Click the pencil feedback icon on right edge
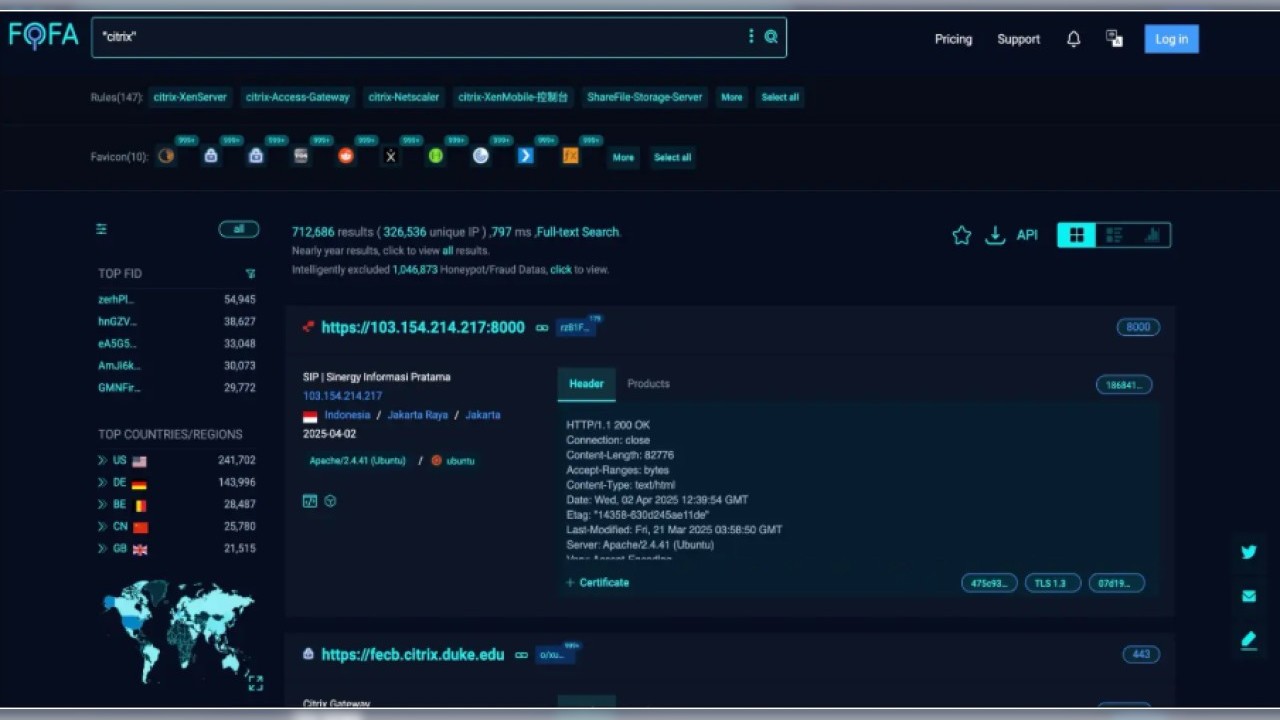Screen dimensions: 1280x720 1248,640
